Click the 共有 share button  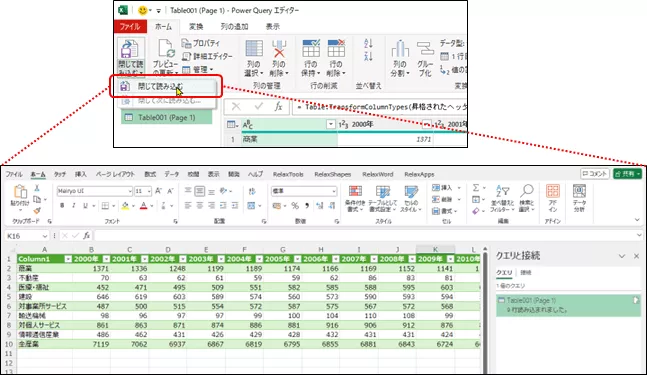tap(627, 174)
